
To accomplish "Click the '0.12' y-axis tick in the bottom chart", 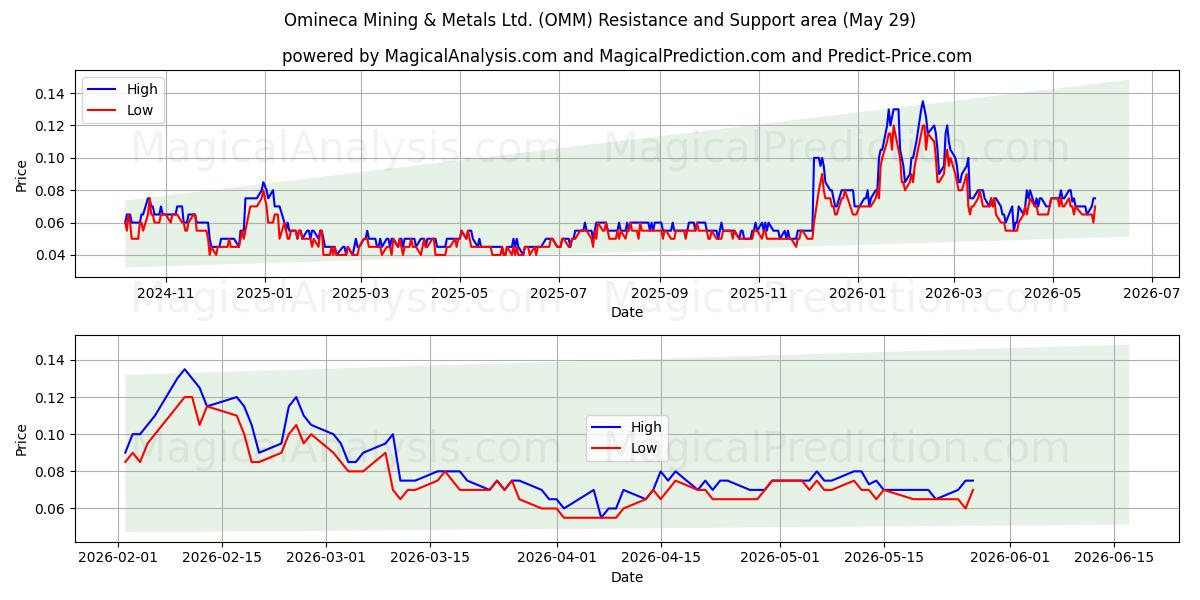I will (x=51, y=398).
